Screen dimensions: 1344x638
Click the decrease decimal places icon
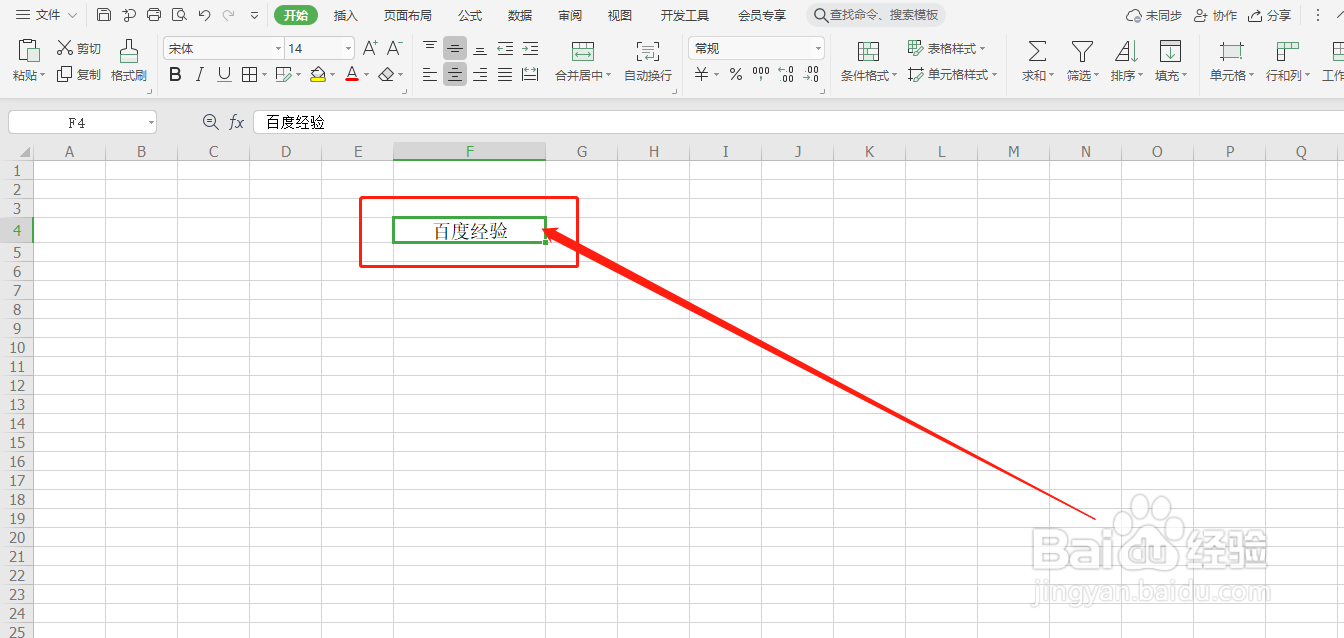coord(812,74)
